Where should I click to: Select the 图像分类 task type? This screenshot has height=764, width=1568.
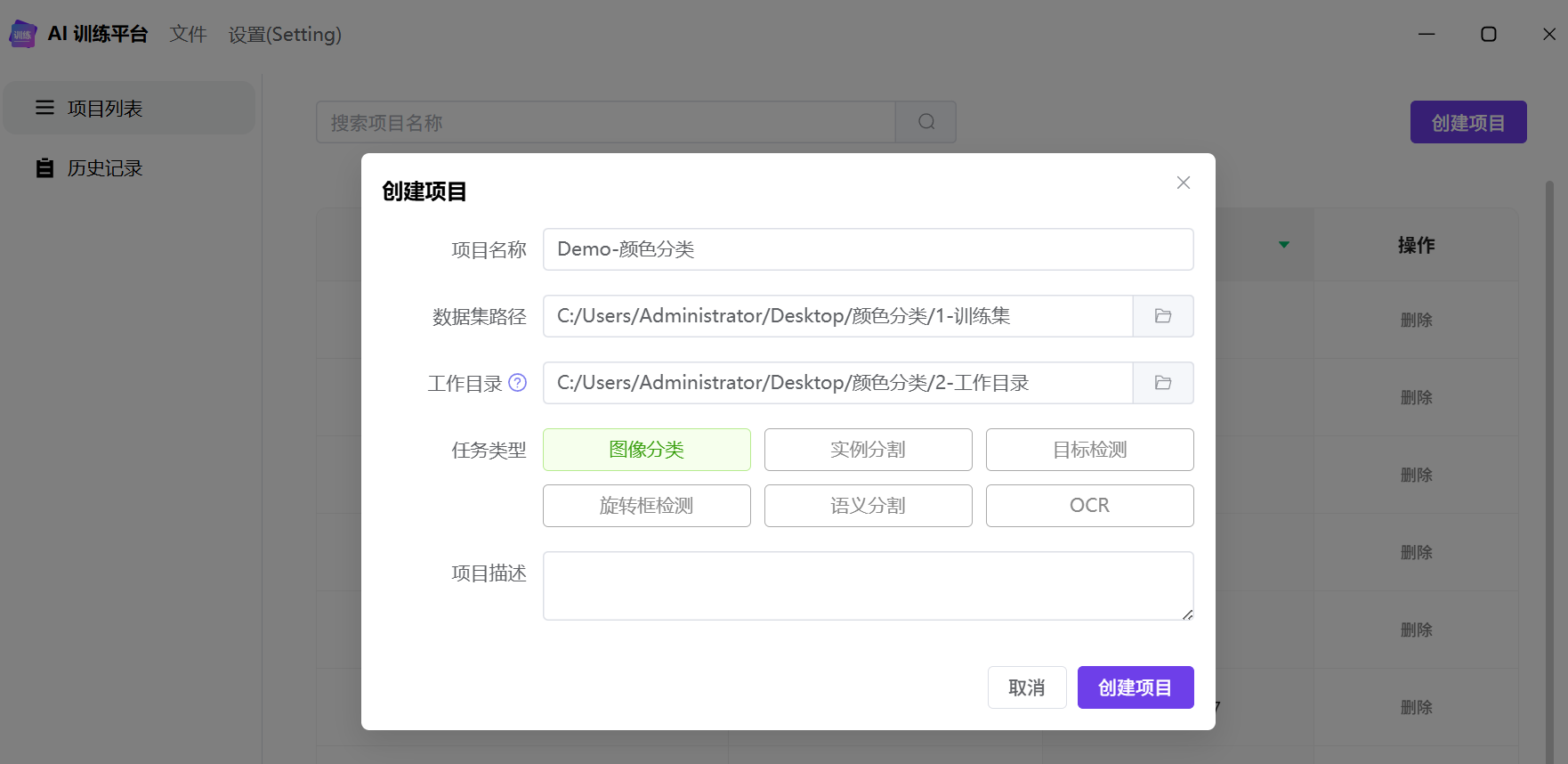(646, 450)
